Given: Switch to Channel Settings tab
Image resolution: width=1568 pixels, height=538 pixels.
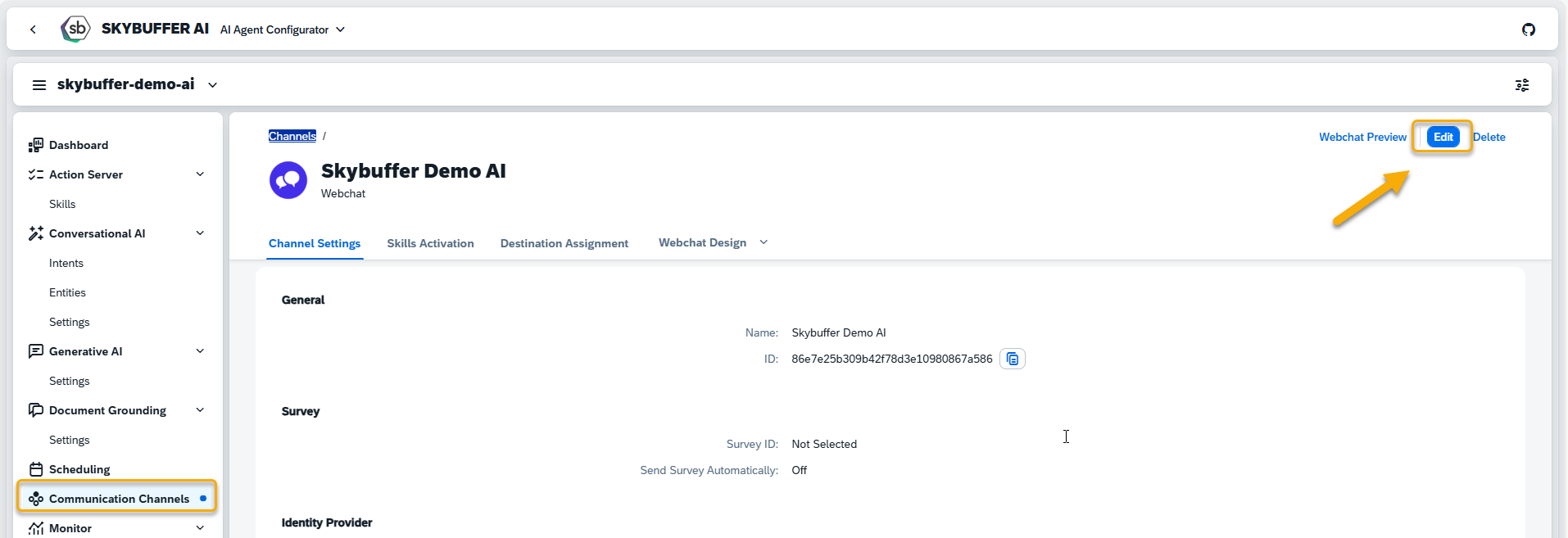Looking at the screenshot, I should point(315,243).
